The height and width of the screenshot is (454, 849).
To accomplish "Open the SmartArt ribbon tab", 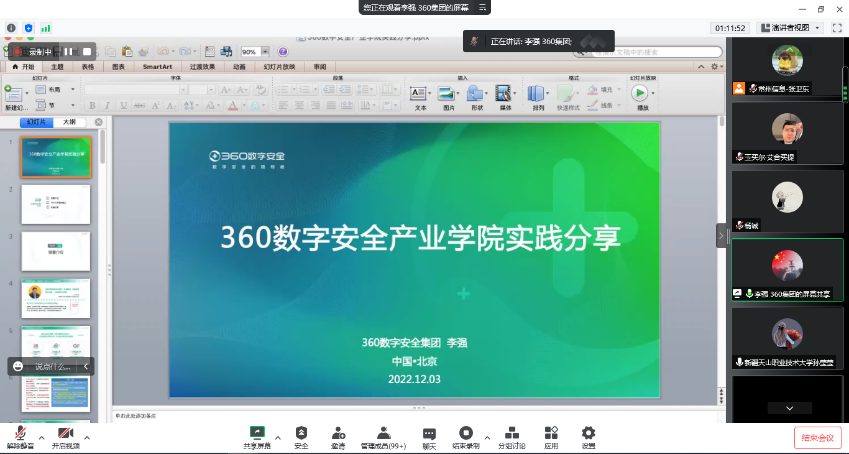I will [x=158, y=67].
